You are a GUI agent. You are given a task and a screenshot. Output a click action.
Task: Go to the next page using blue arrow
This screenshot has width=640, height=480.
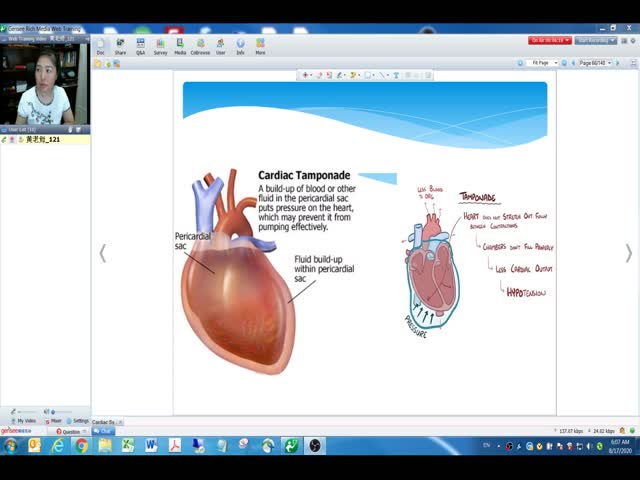point(618,63)
